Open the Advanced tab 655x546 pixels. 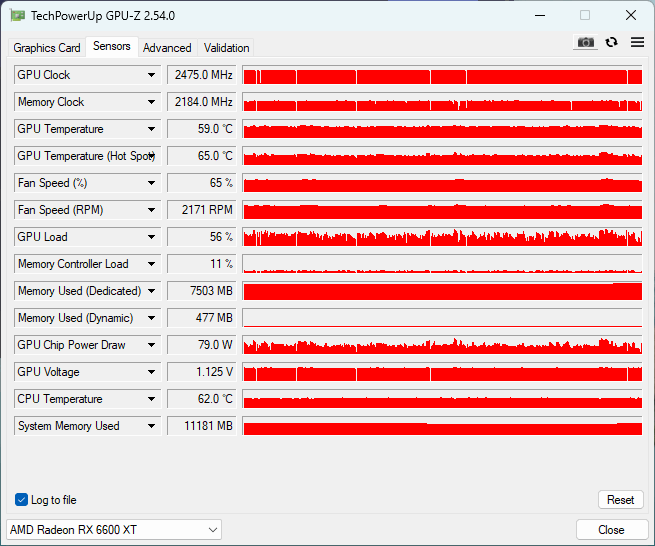[167, 48]
